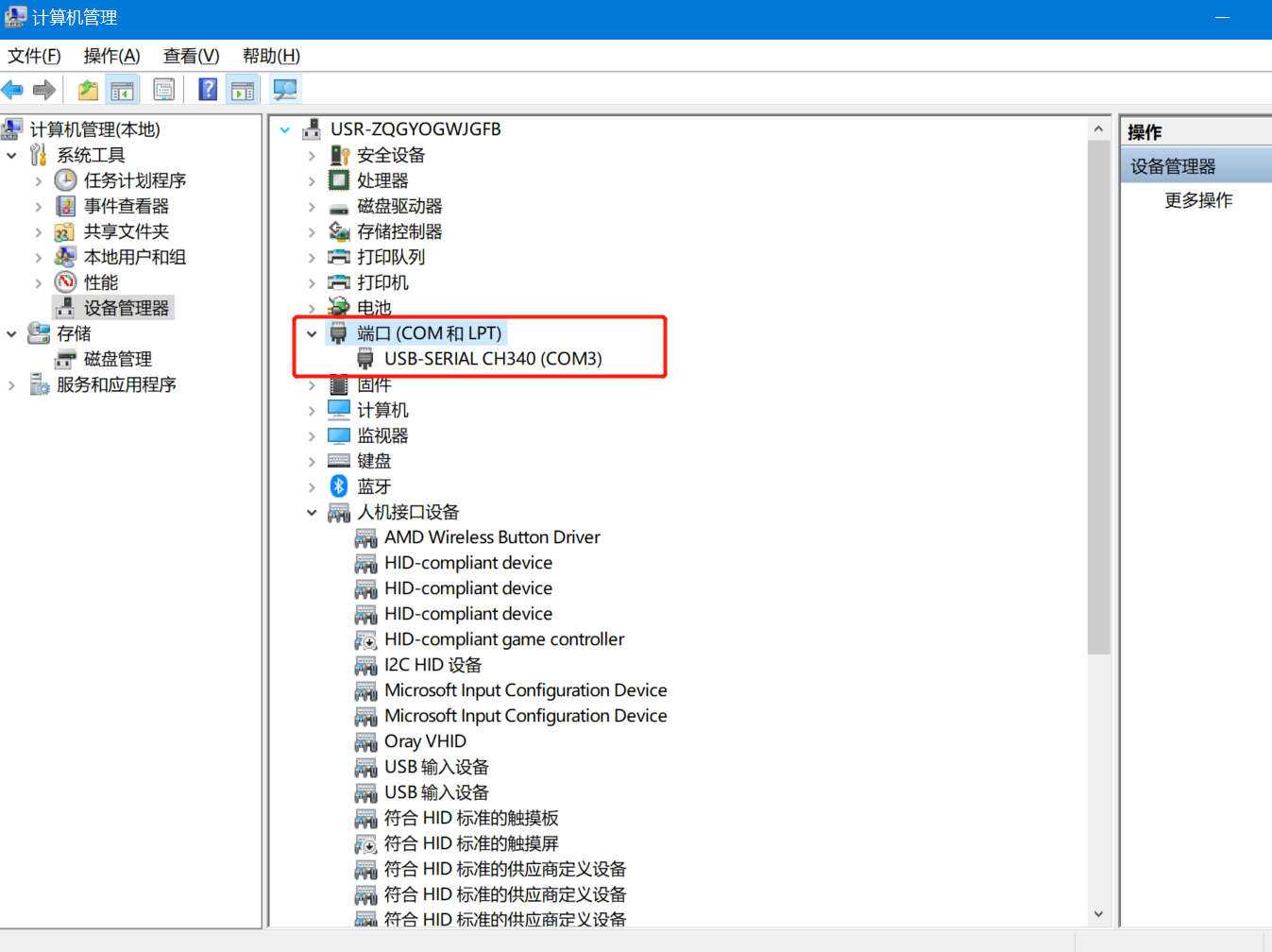Open the Properties toolbar icon
This screenshot has height=952, width=1272.
164,91
